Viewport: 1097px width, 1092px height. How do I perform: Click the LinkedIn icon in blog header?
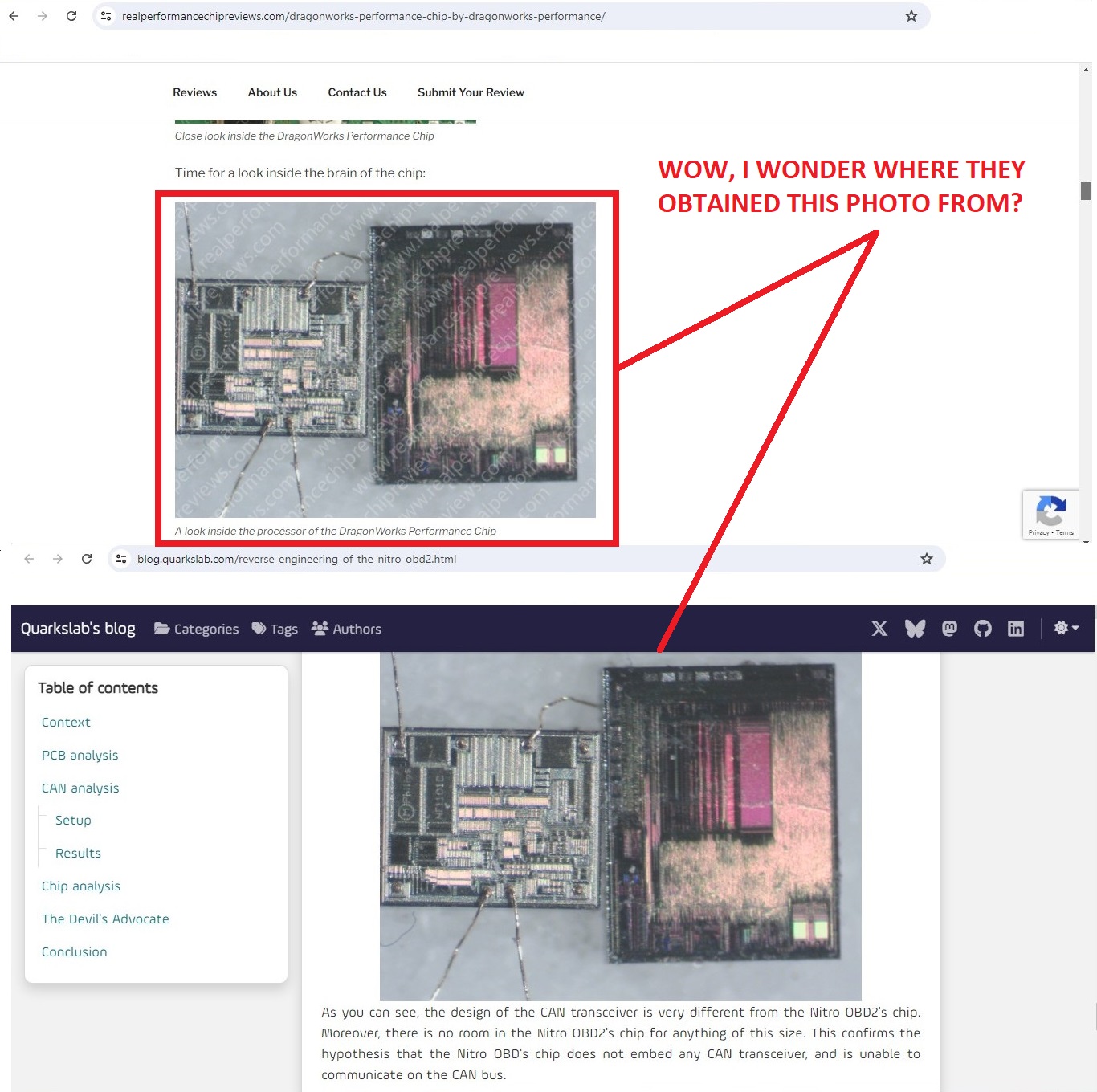tap(1016, 629)
